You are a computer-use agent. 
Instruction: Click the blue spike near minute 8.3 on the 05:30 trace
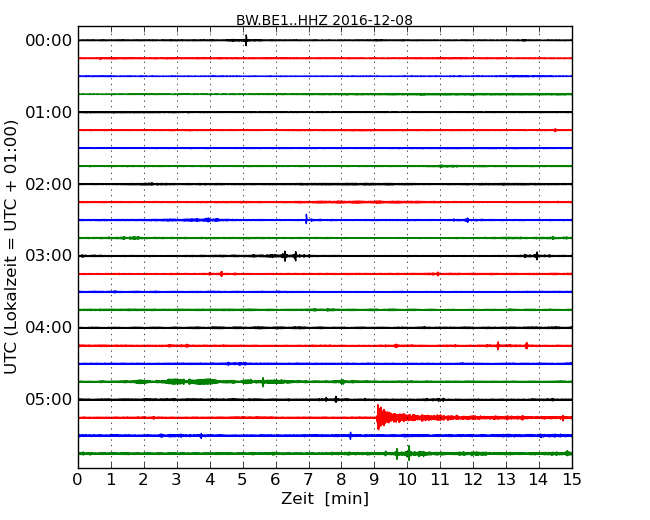(x=350, y=435)
